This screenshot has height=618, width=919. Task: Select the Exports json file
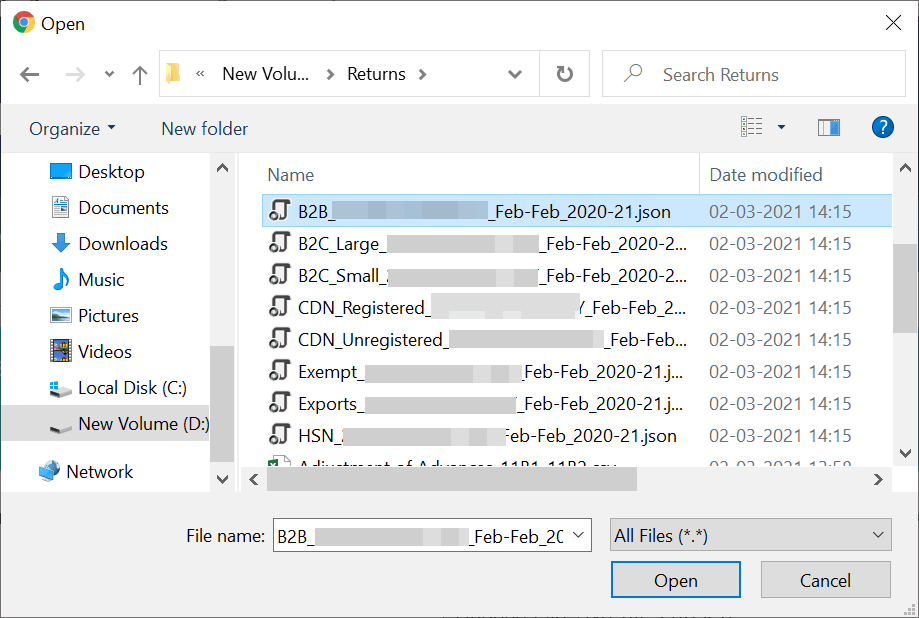point(577,403)
